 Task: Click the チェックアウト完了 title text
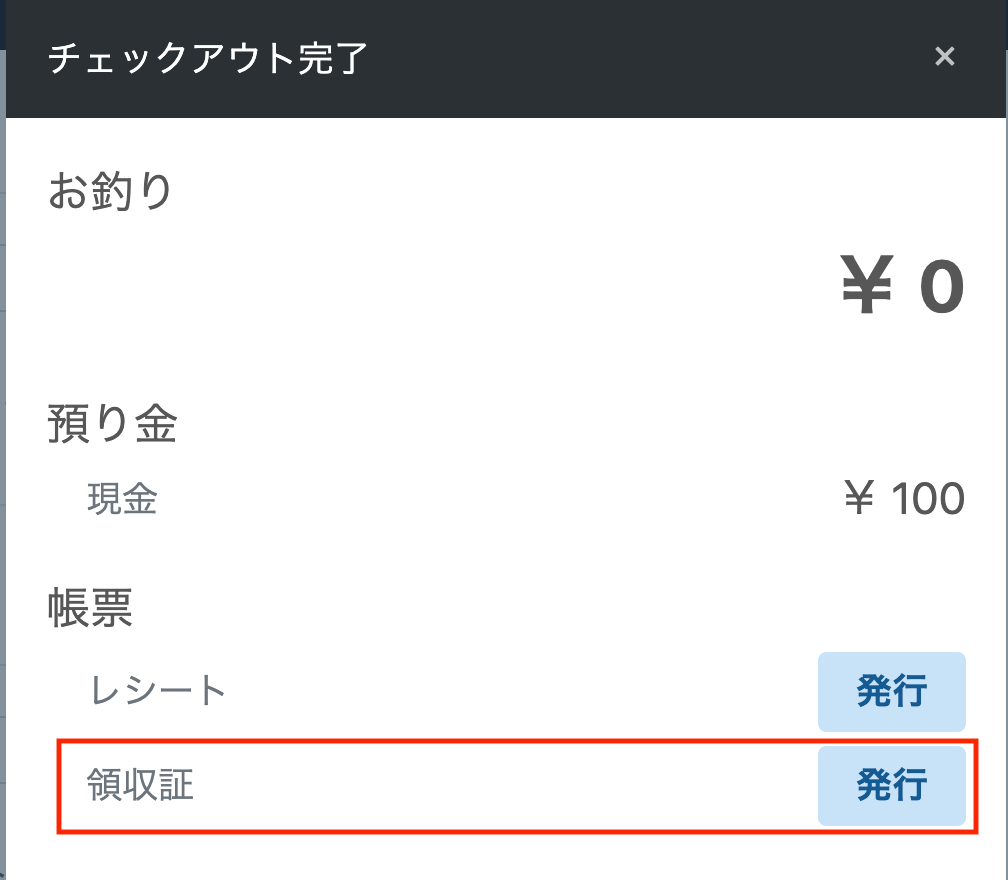[x=208, y=59]
